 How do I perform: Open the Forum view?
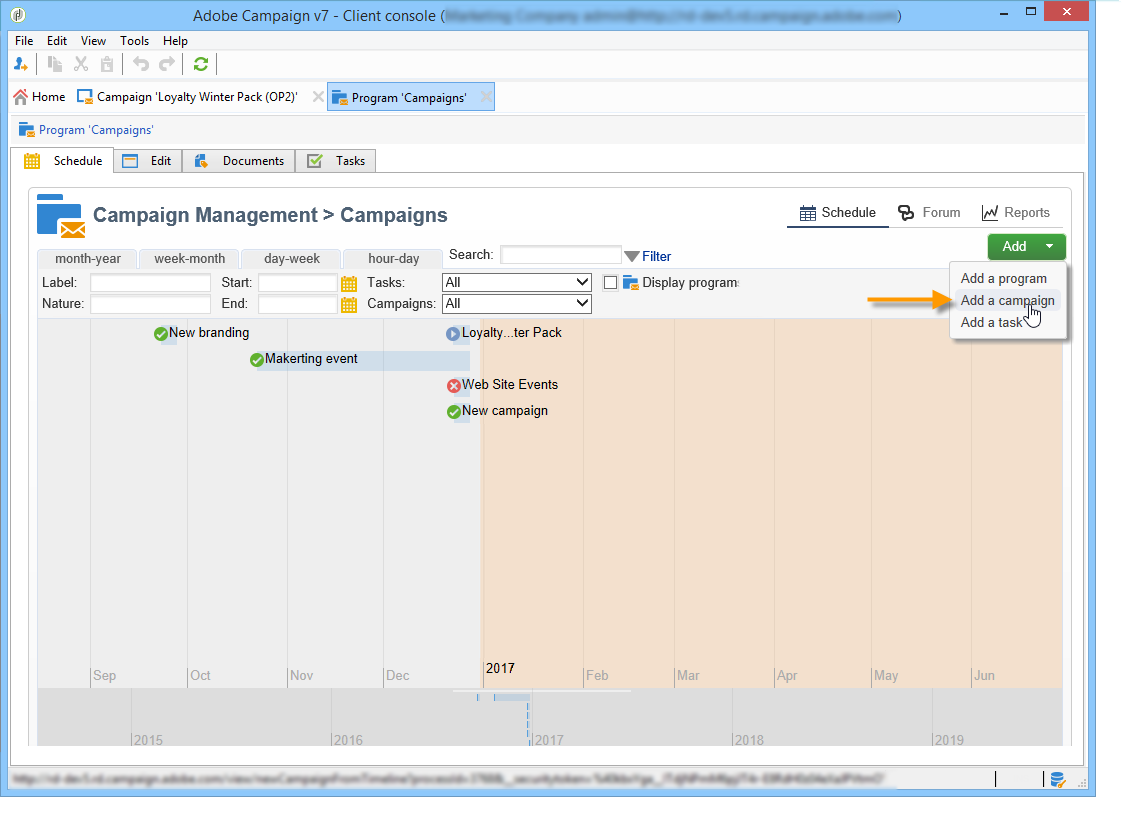(x=929, y=213)
